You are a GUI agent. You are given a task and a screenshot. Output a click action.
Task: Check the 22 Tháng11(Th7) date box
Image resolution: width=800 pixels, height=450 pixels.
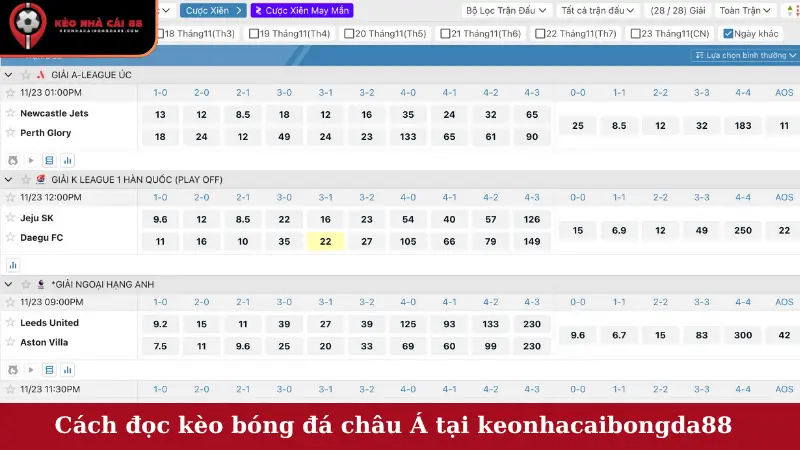(540, 34)
